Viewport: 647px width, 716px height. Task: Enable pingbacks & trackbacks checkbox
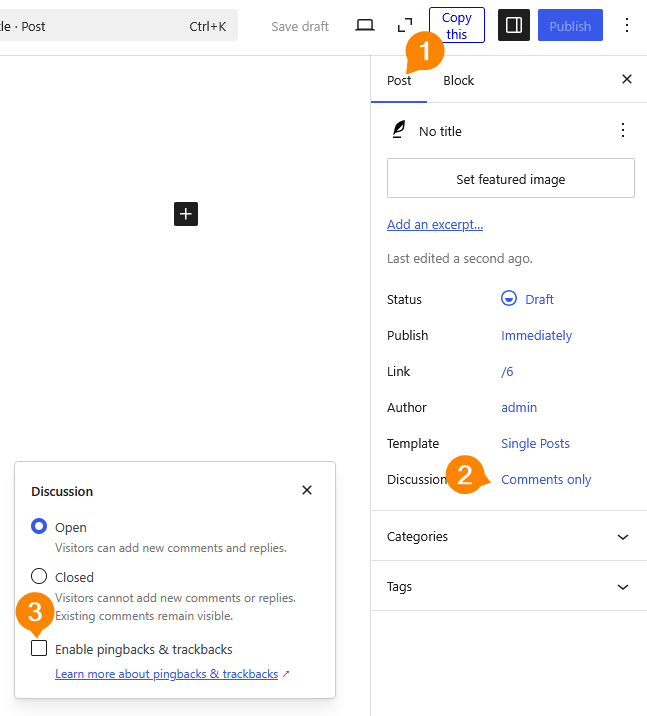39,648
